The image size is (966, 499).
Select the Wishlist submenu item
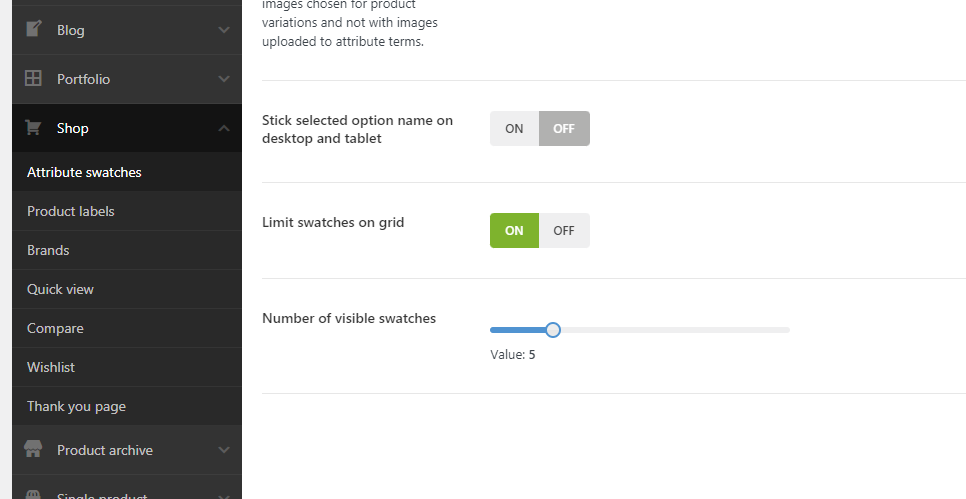click(x=51, y=367)
